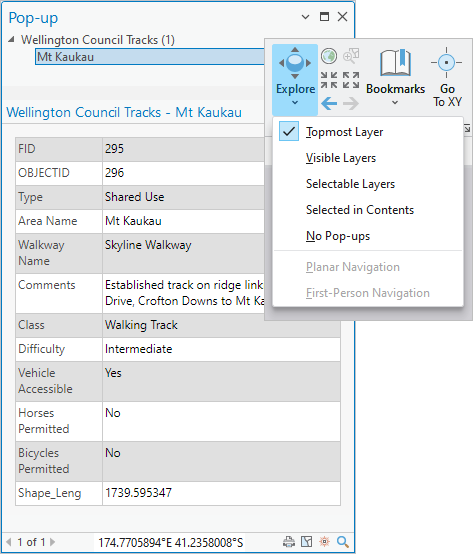Image resolution: width=473 pixels, height=554 pixels.
Task: Open the Explore dropdown arrow
Action: tap(295, 102)
